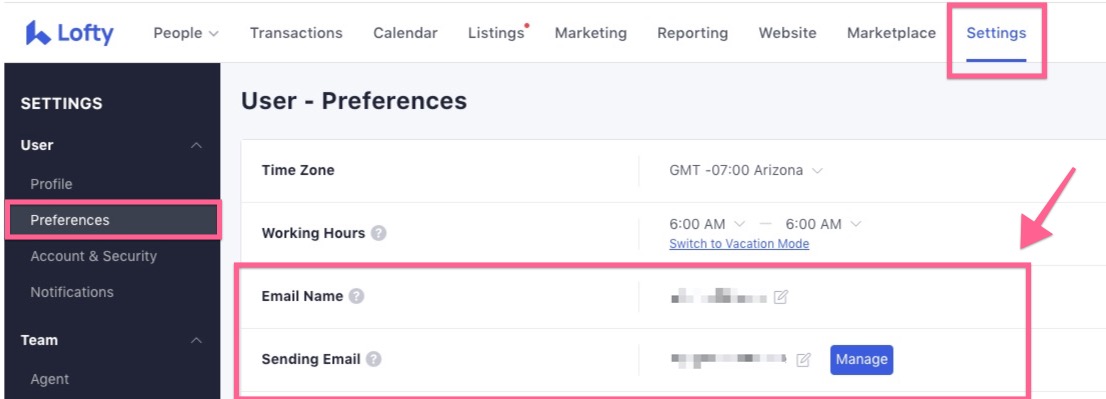Viewport: 1106px width, 399px height.
Task: Go to the Transactions tab
Action: pyautogui.click(x=296, y=33)
